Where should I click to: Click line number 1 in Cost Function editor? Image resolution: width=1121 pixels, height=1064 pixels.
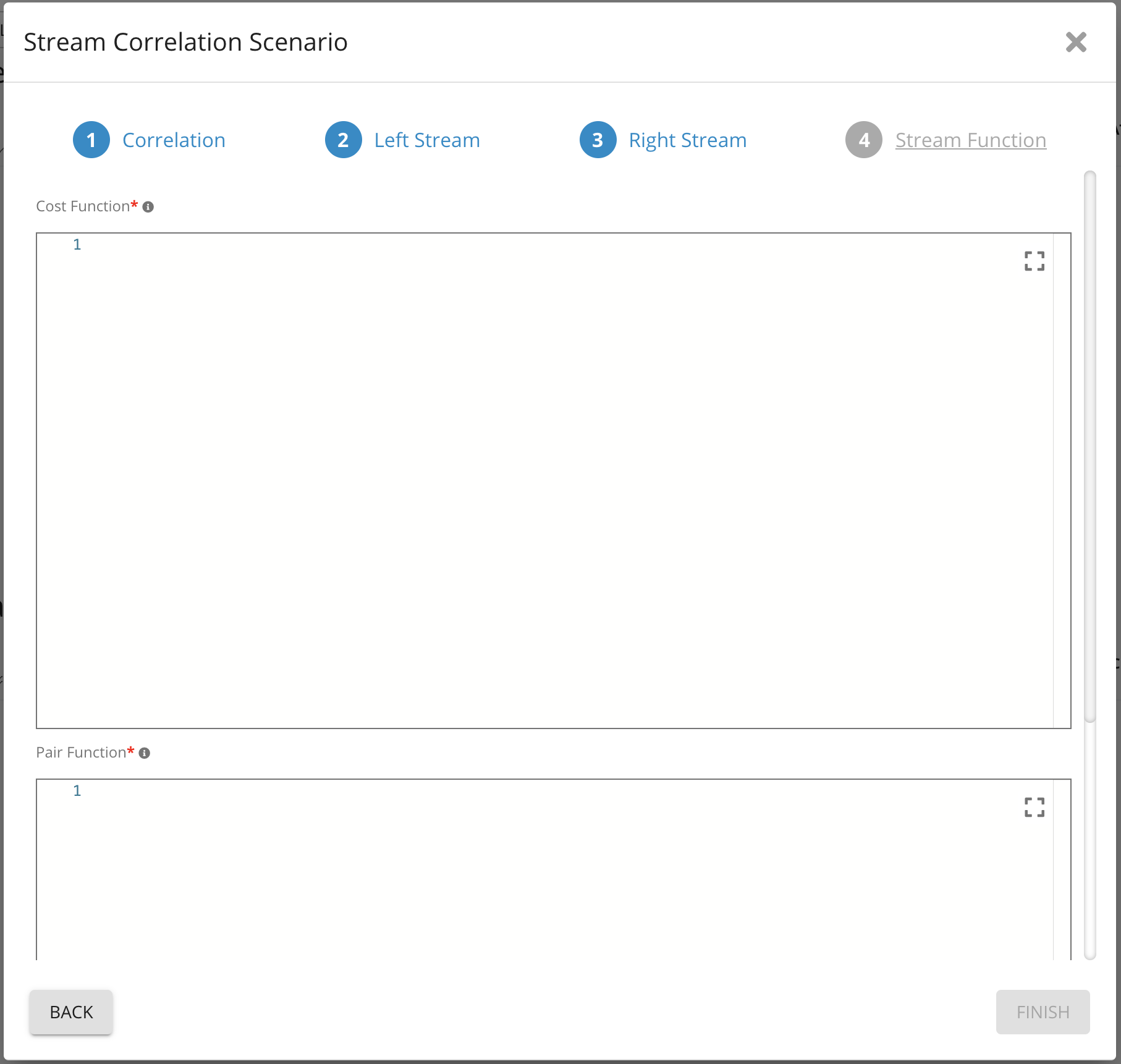coord(77,245)
